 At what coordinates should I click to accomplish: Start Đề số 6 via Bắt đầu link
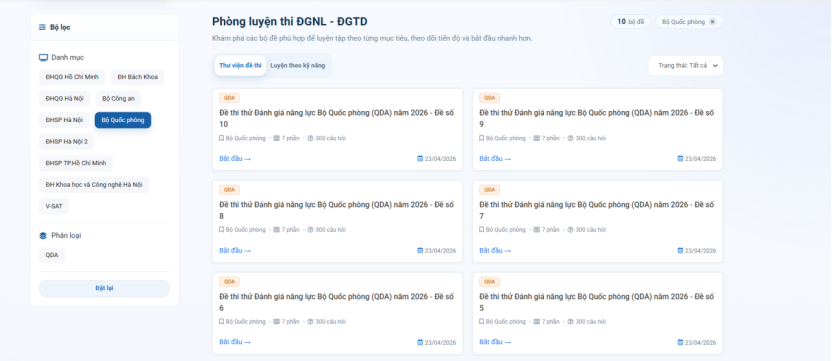coord(235,342)
